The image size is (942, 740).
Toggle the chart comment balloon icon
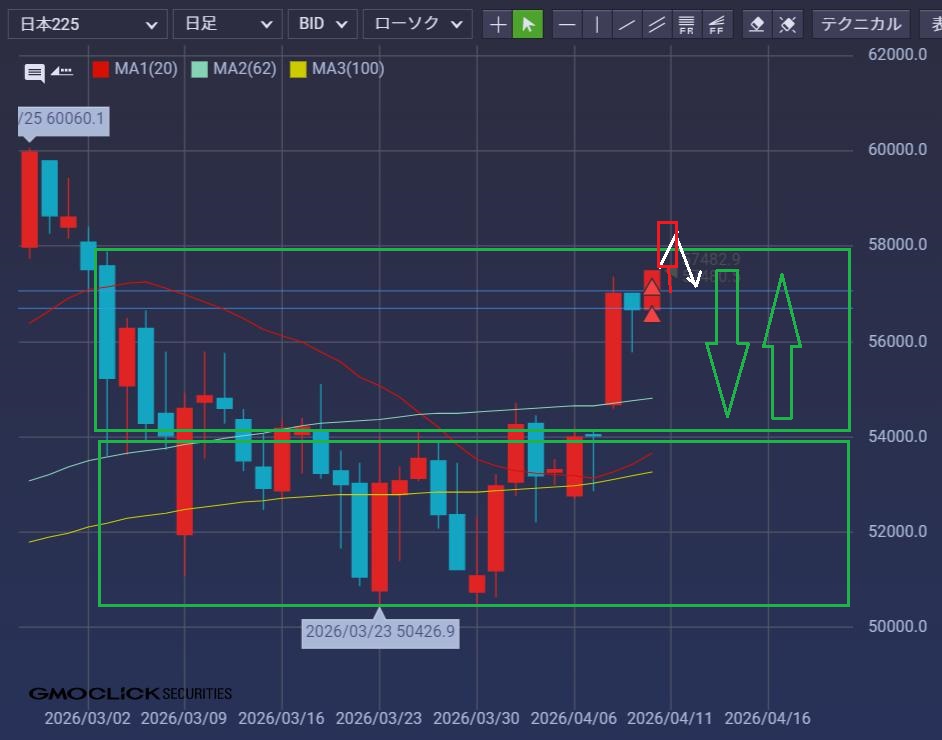click(x=35, y=71)
